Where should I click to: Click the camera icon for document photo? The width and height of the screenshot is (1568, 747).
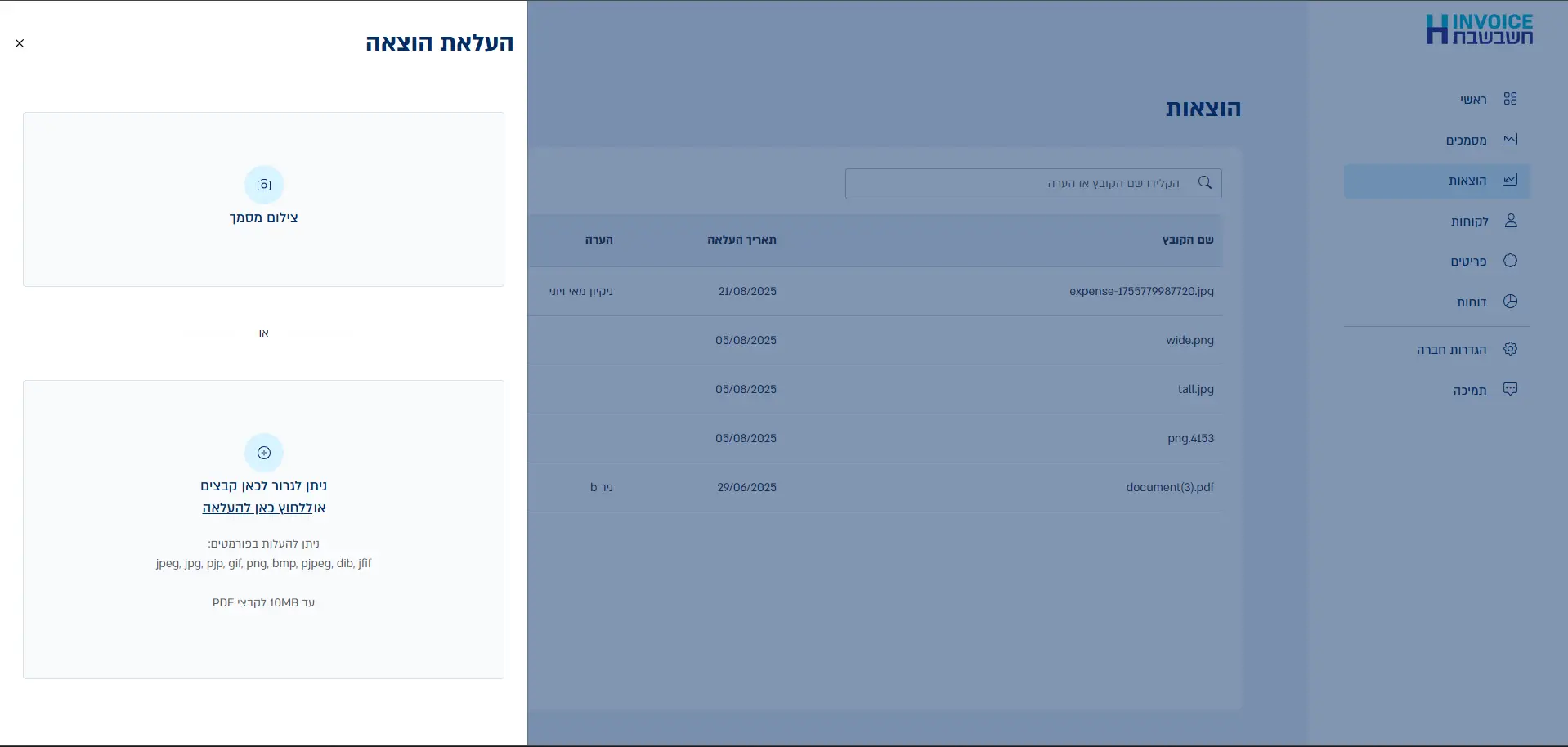264,186
